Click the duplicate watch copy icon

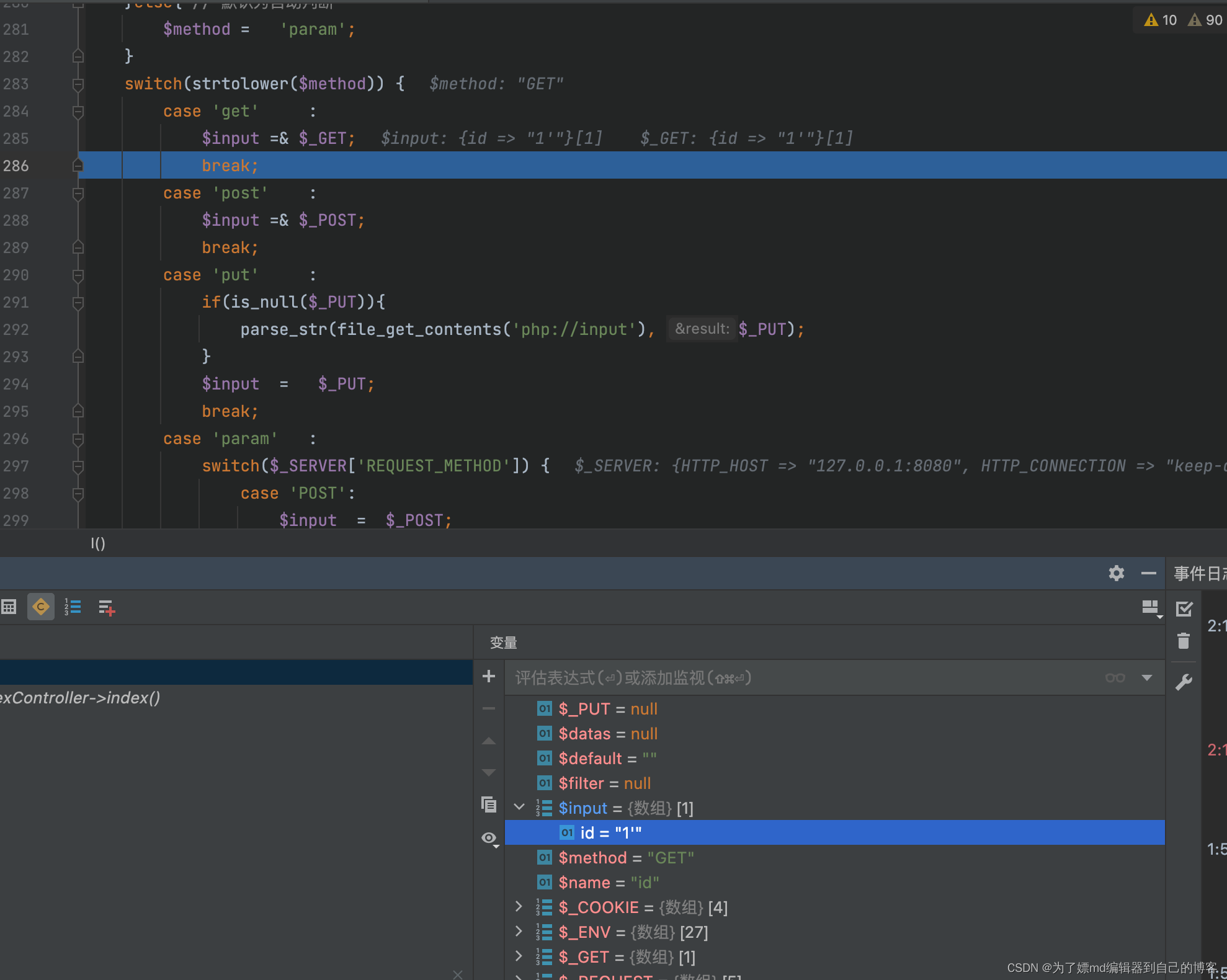(x=489, y=804)
